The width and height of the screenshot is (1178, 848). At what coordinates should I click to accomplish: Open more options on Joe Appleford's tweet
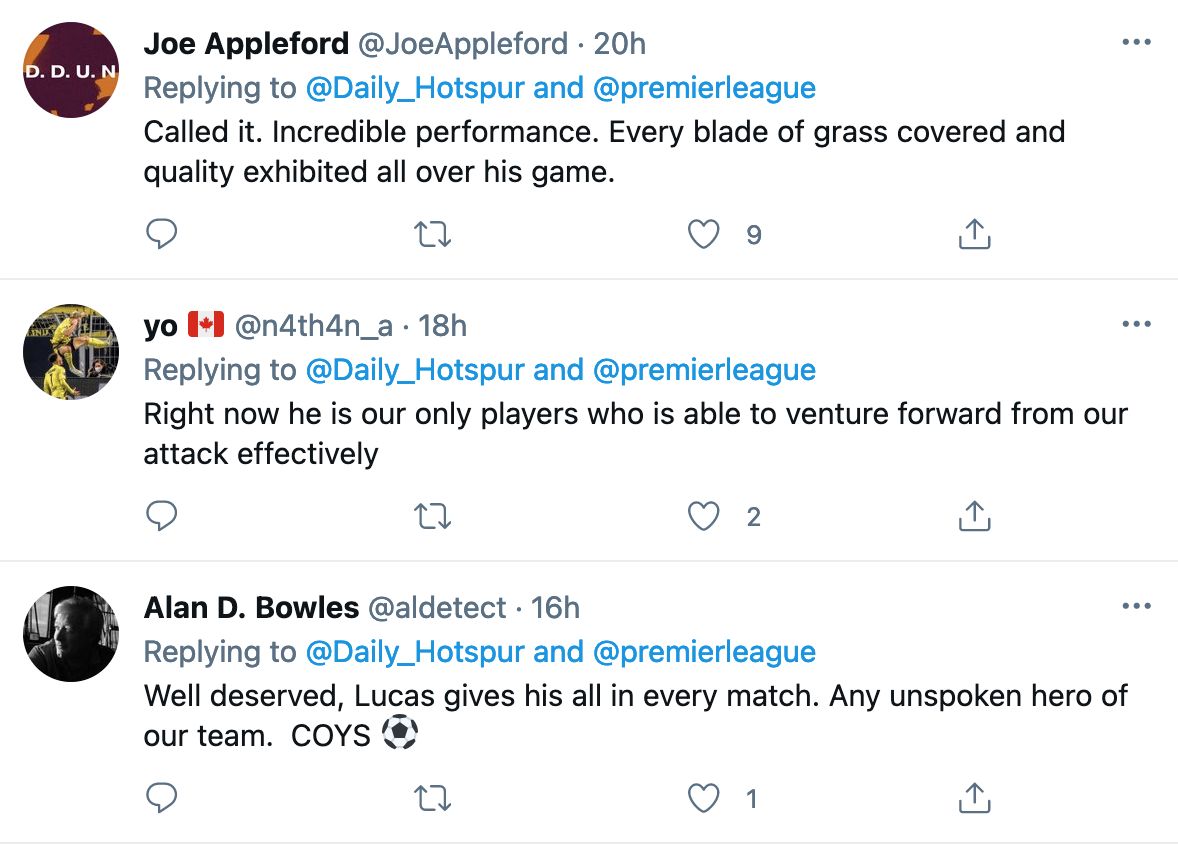click(x=1137, y=43)
